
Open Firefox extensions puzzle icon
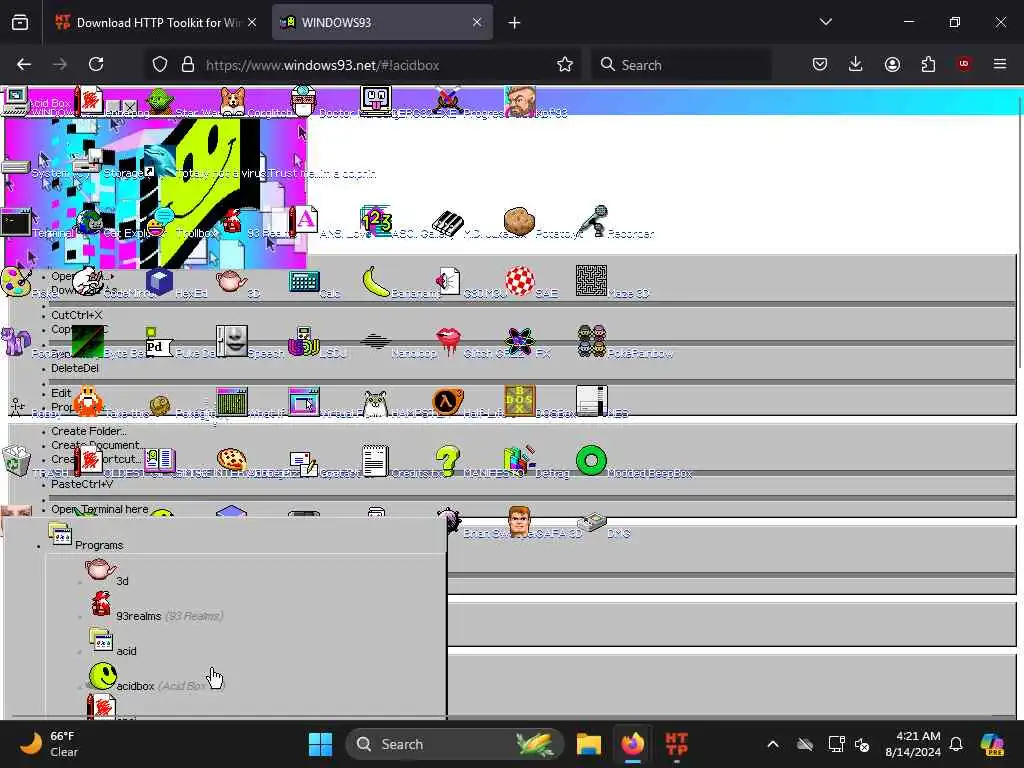(x=928, y=64)
